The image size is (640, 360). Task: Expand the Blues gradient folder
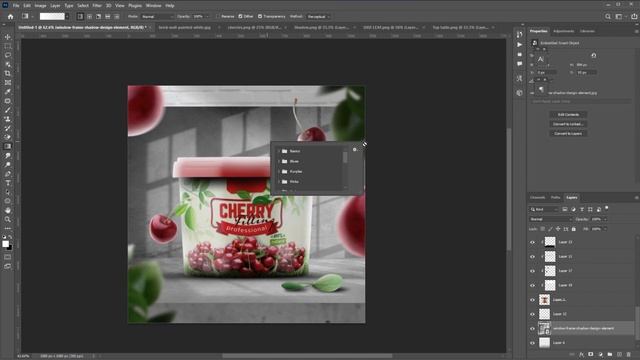coord(280,161)
